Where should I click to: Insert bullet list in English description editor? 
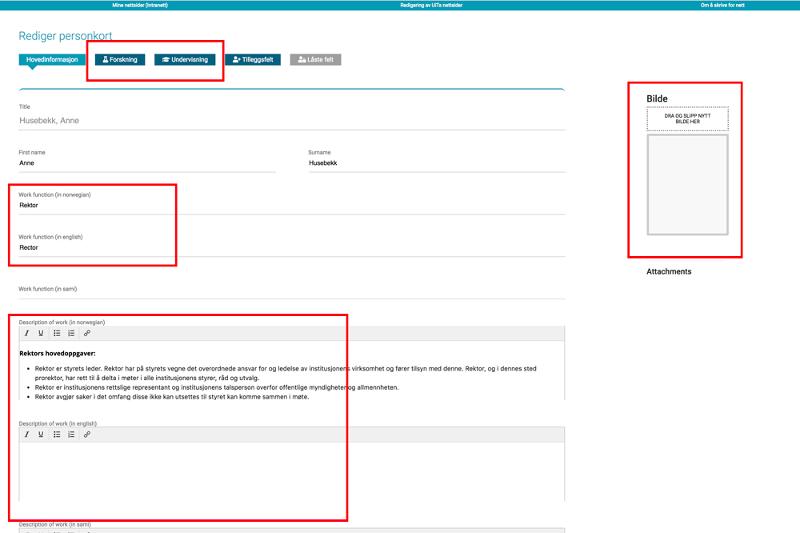coord(55,435)
